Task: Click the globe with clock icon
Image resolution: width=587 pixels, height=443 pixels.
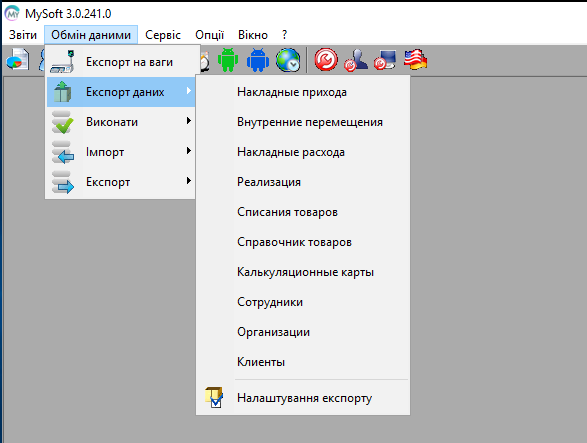Action: pyautogui.click(x=288, y=60)
